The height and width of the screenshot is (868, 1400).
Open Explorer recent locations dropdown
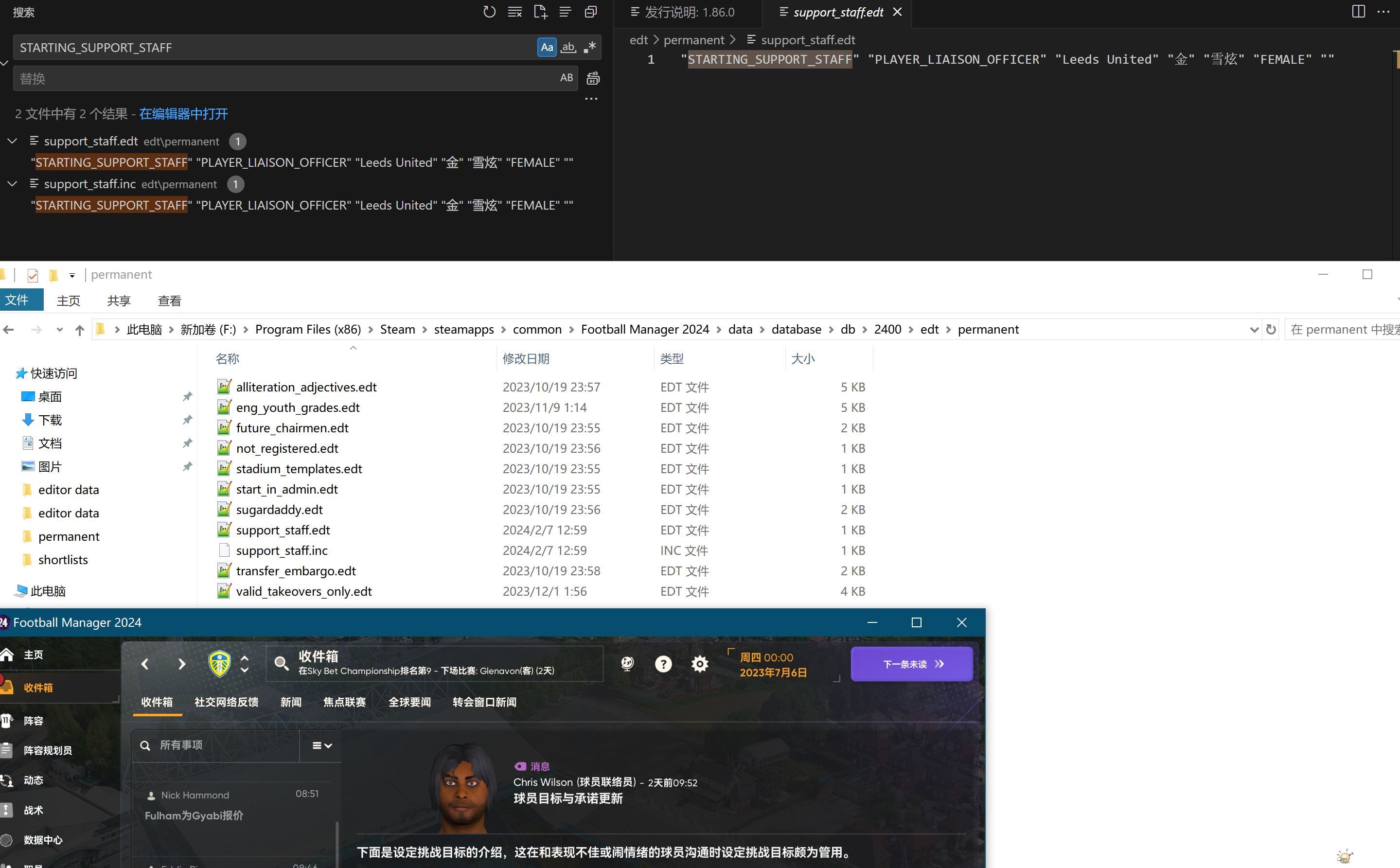(x=59, y=330)
